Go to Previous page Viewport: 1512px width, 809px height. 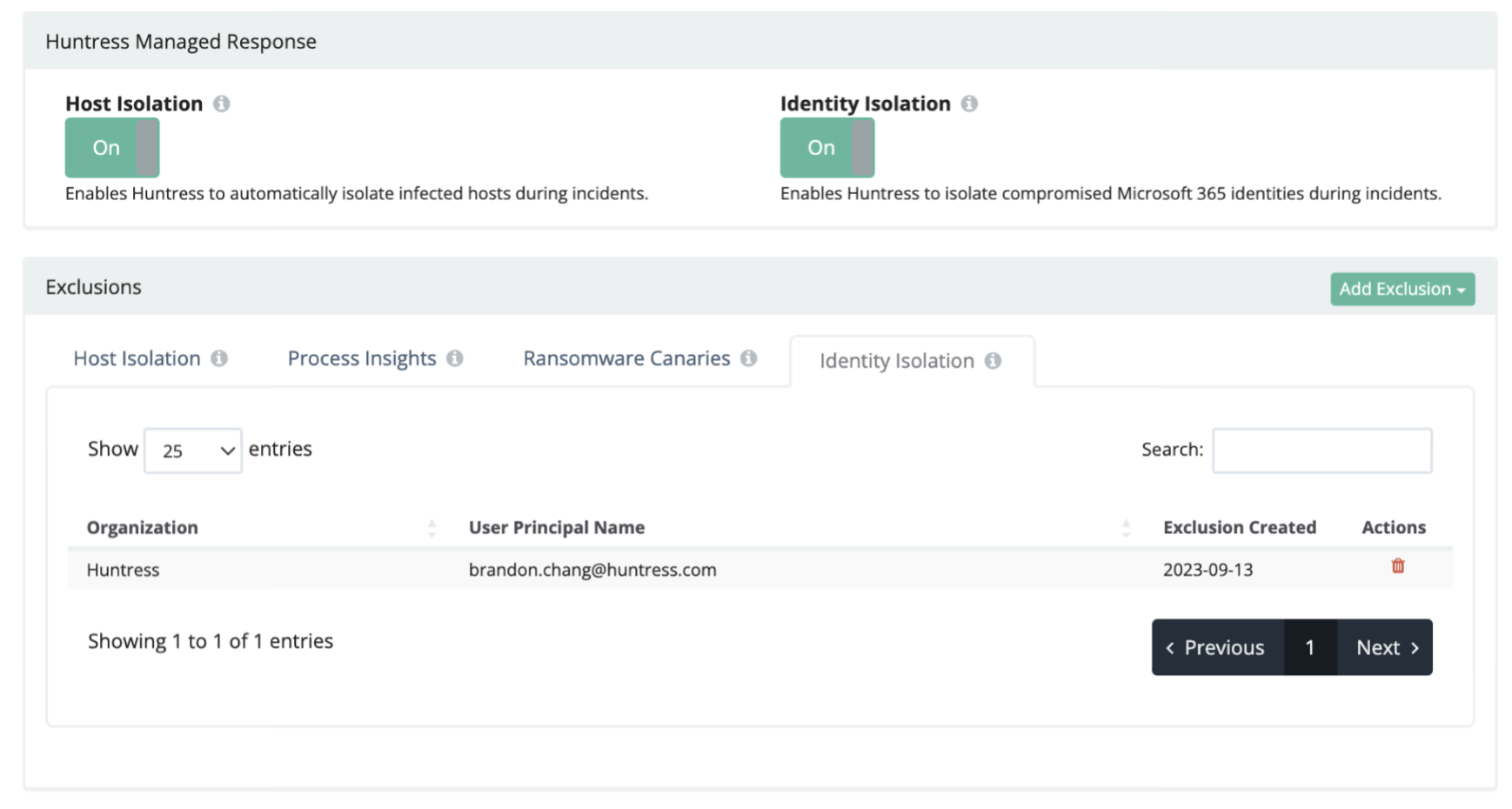coord(1217,647)
